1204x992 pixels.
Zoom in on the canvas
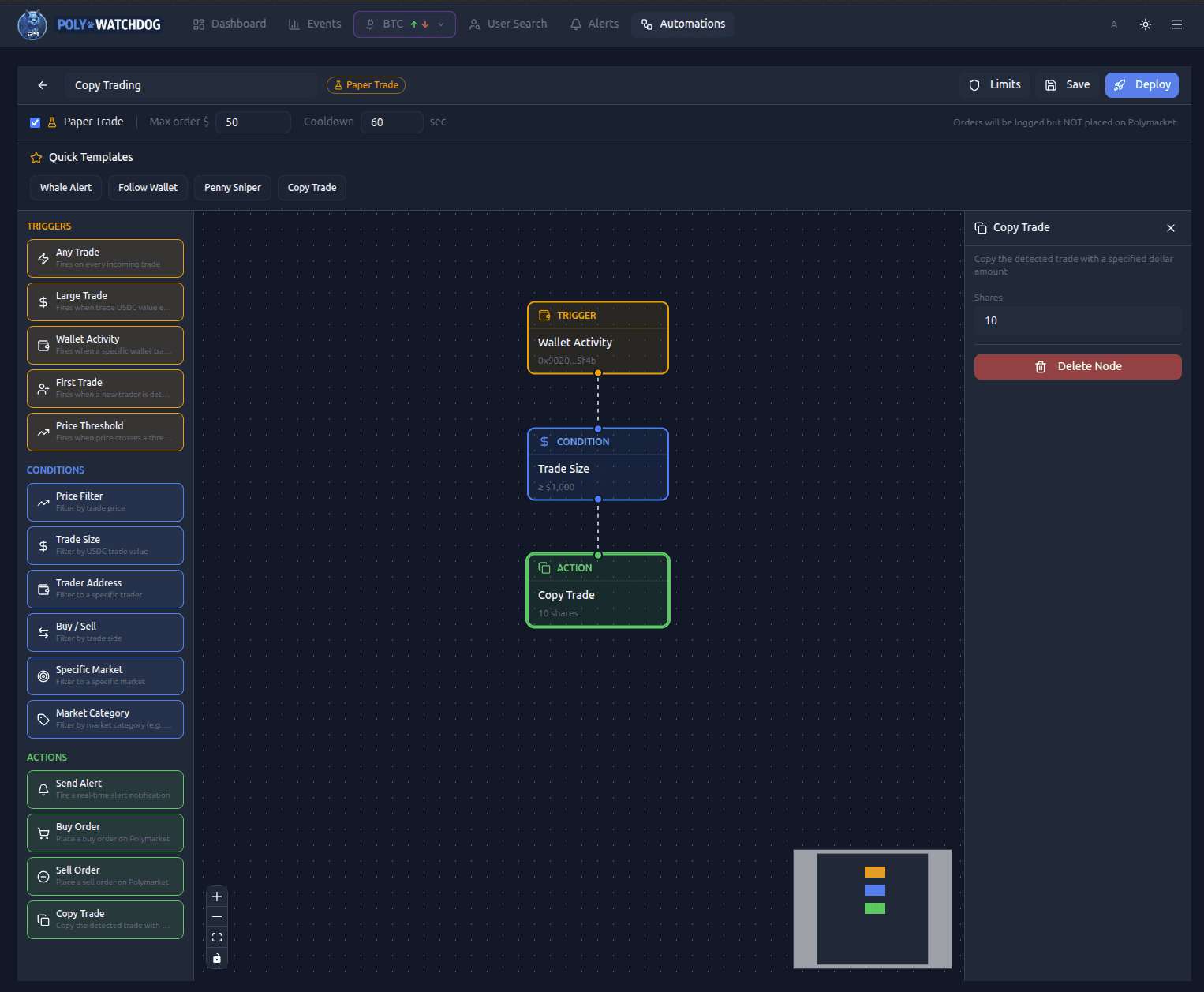(x=217, y=897)
